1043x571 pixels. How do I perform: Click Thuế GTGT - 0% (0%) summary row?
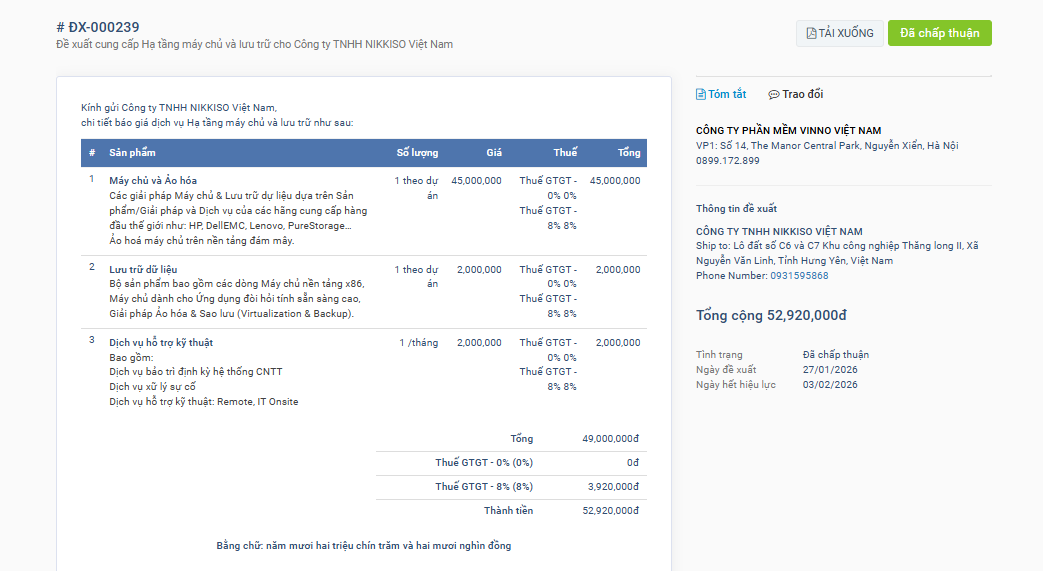tap(511, 463)
